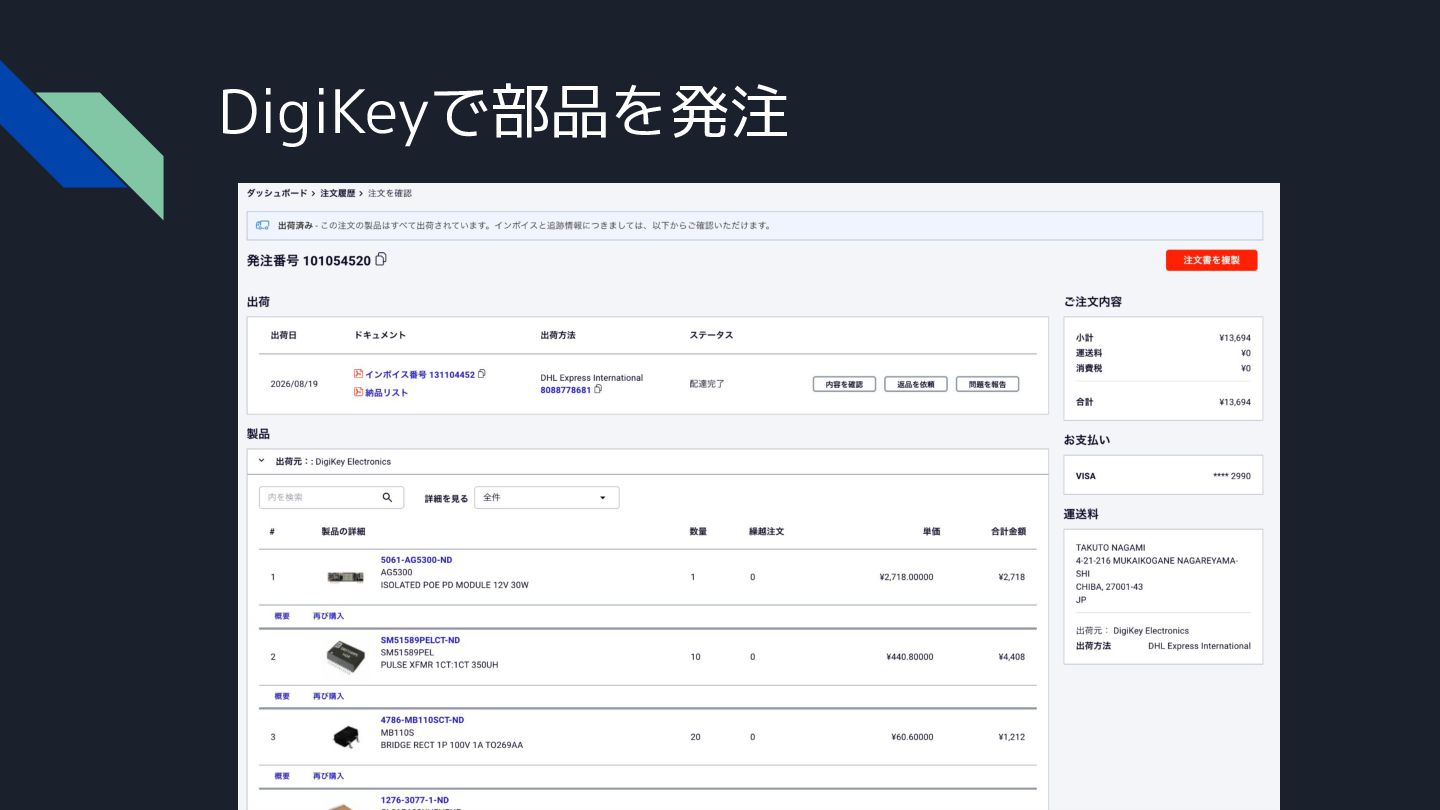Click the line total ¥1,212
Image resolution: width=1440 pixels, height=810 pixels.
click(x=1011, y=737)
